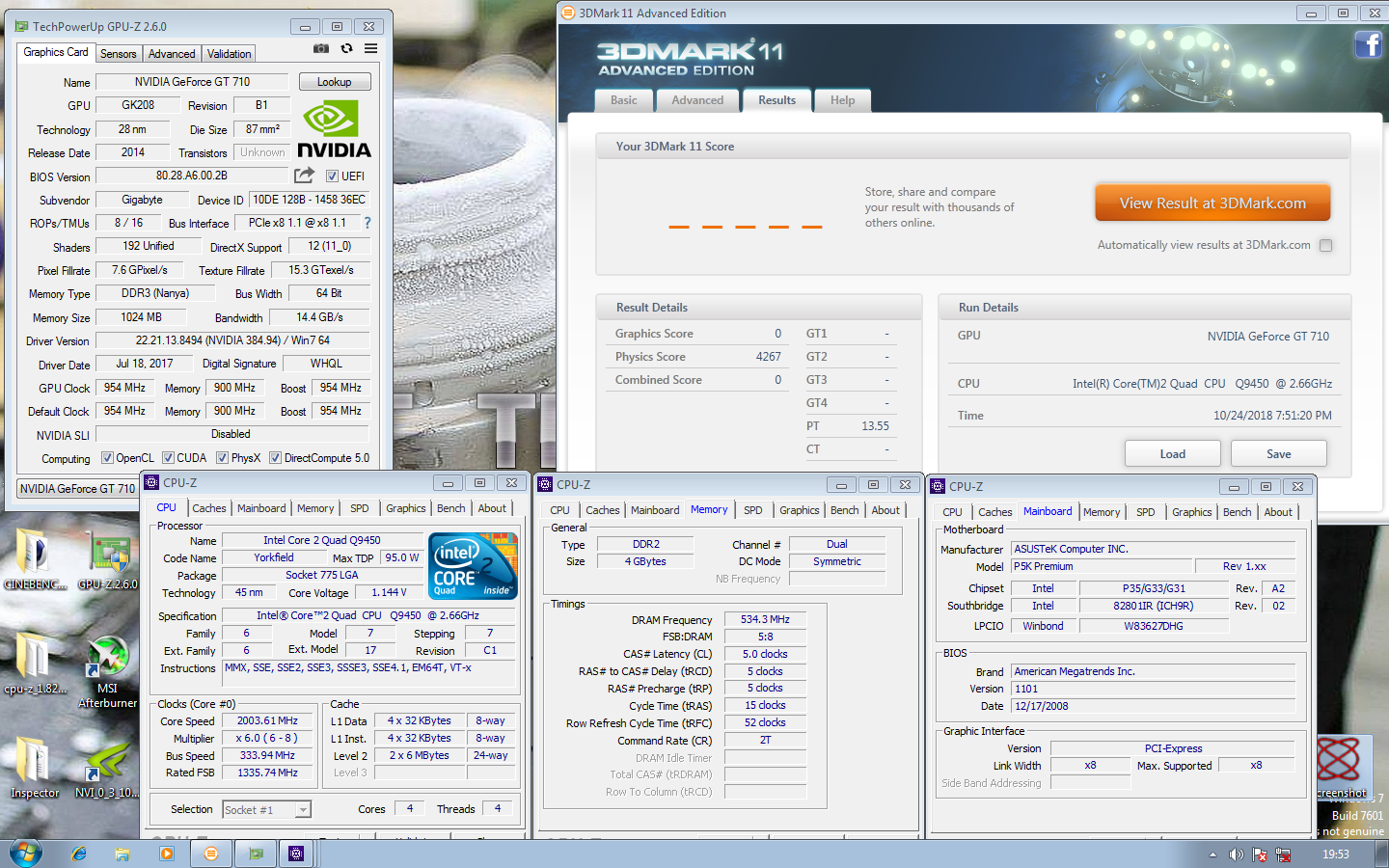Select SPD tab in the Mainboard CPU-Z window
Viewport: 1389px width, 868px height.
click(1146, 512)
